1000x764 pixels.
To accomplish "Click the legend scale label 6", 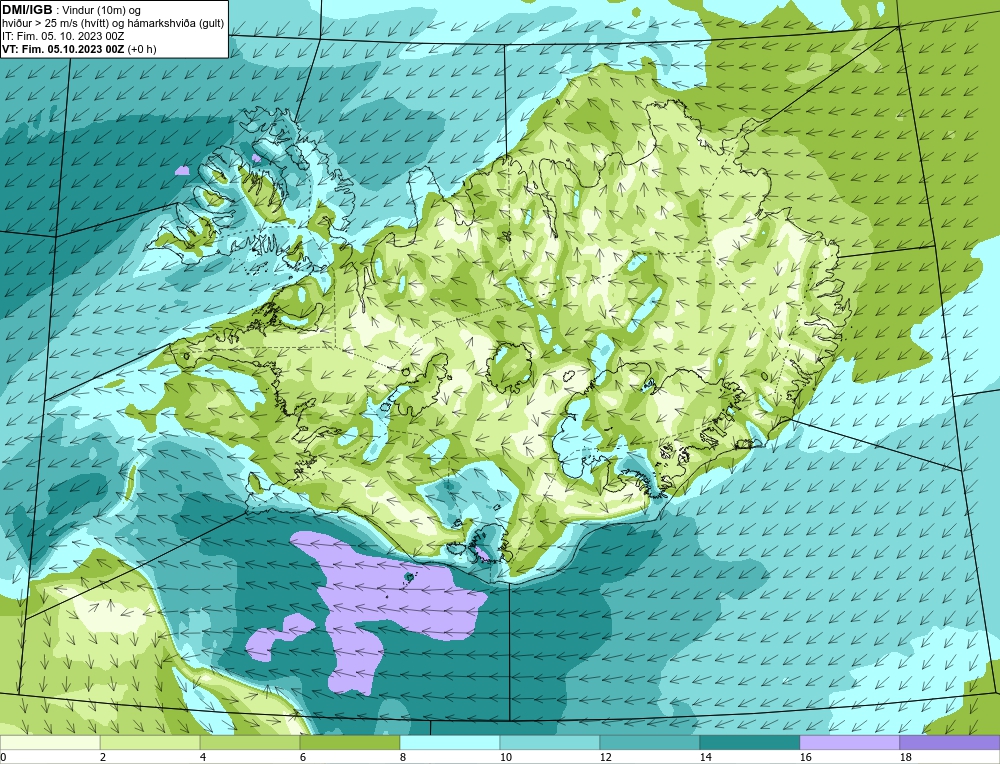I will pos(304,757).
